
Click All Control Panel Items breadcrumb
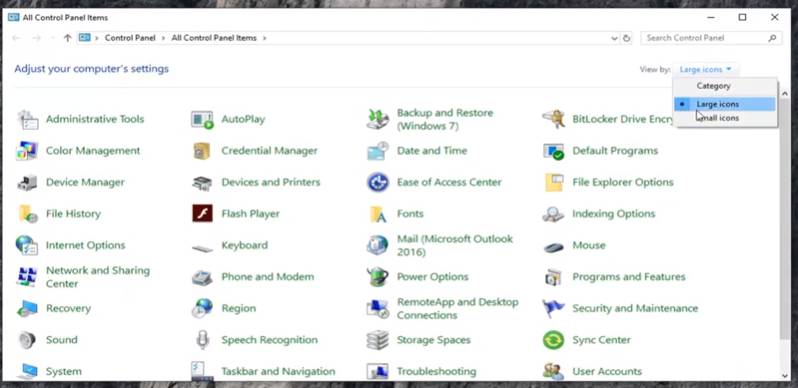click(214, 38)
